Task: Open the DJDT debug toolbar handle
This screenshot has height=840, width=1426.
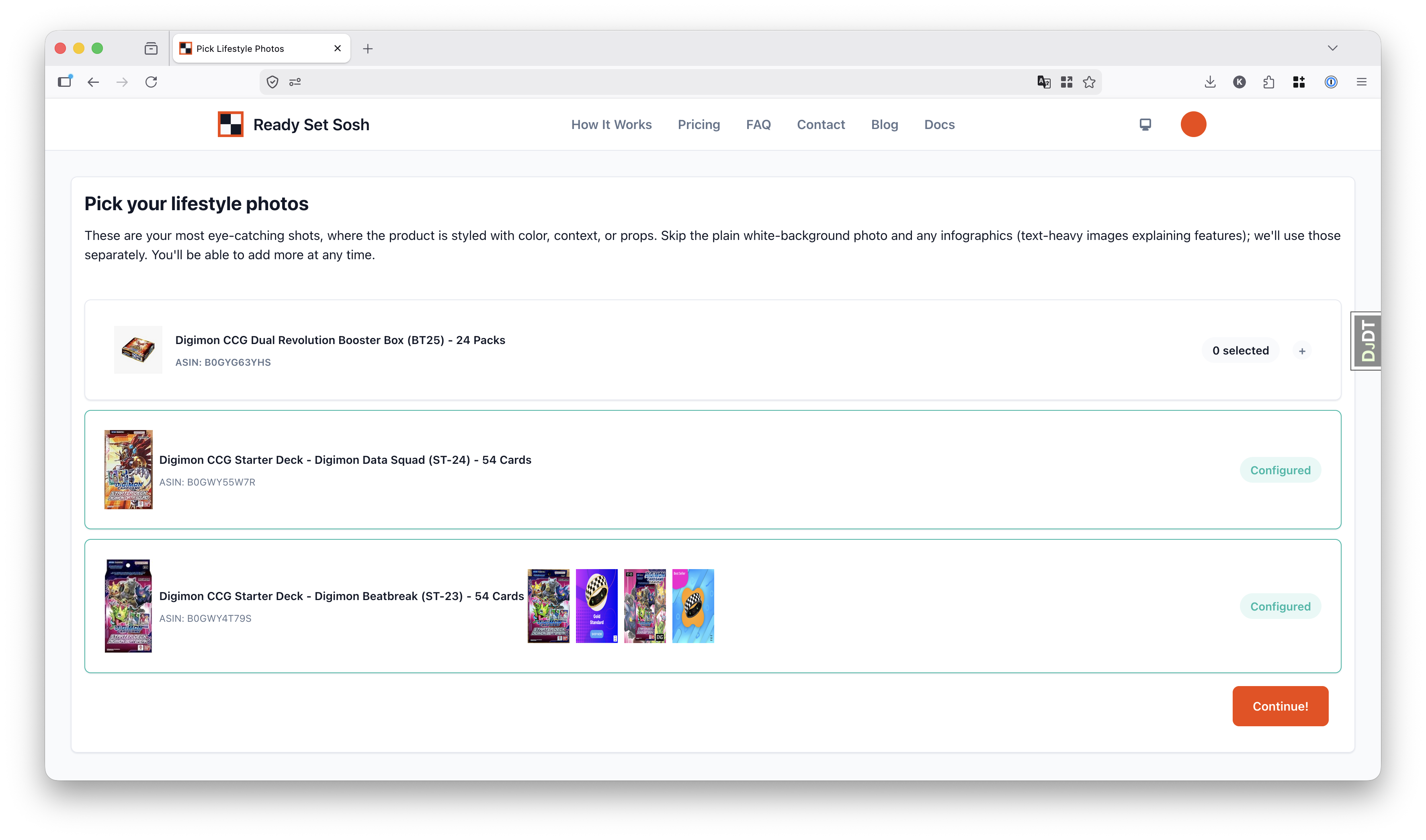Action: [1367, 341]
